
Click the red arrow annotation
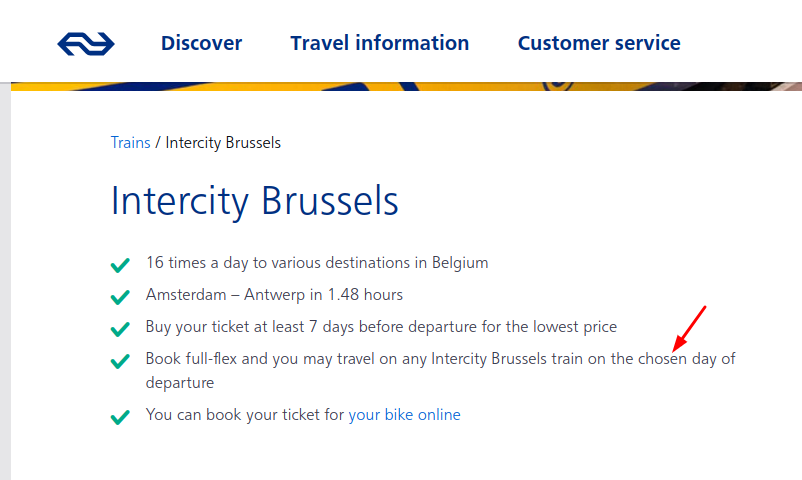(x=690, y=329)
